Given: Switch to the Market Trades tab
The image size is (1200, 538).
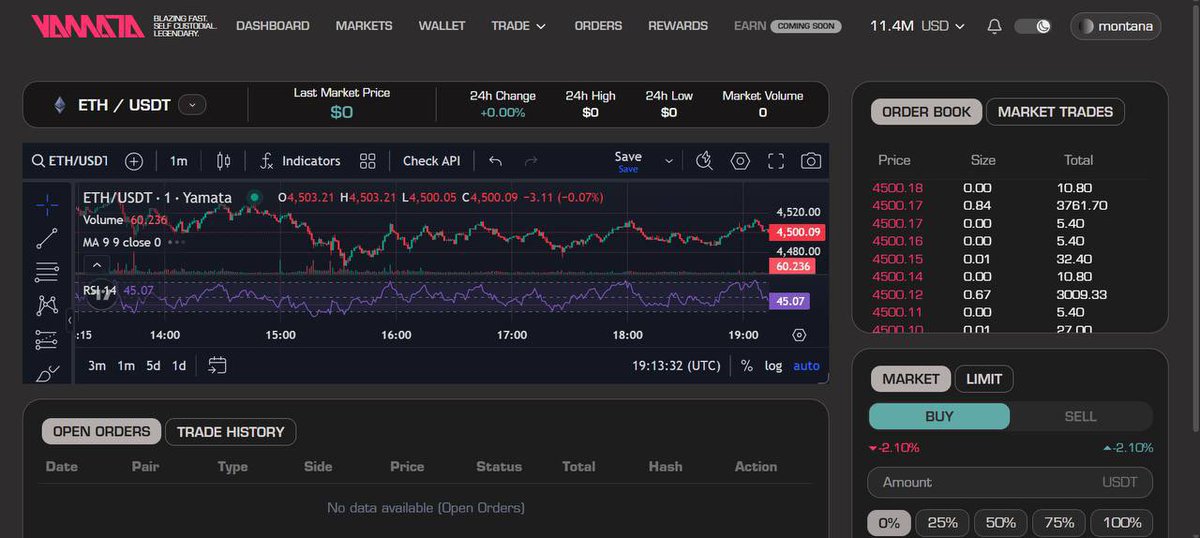Looking at the screenshot, I should point(1055,112).
